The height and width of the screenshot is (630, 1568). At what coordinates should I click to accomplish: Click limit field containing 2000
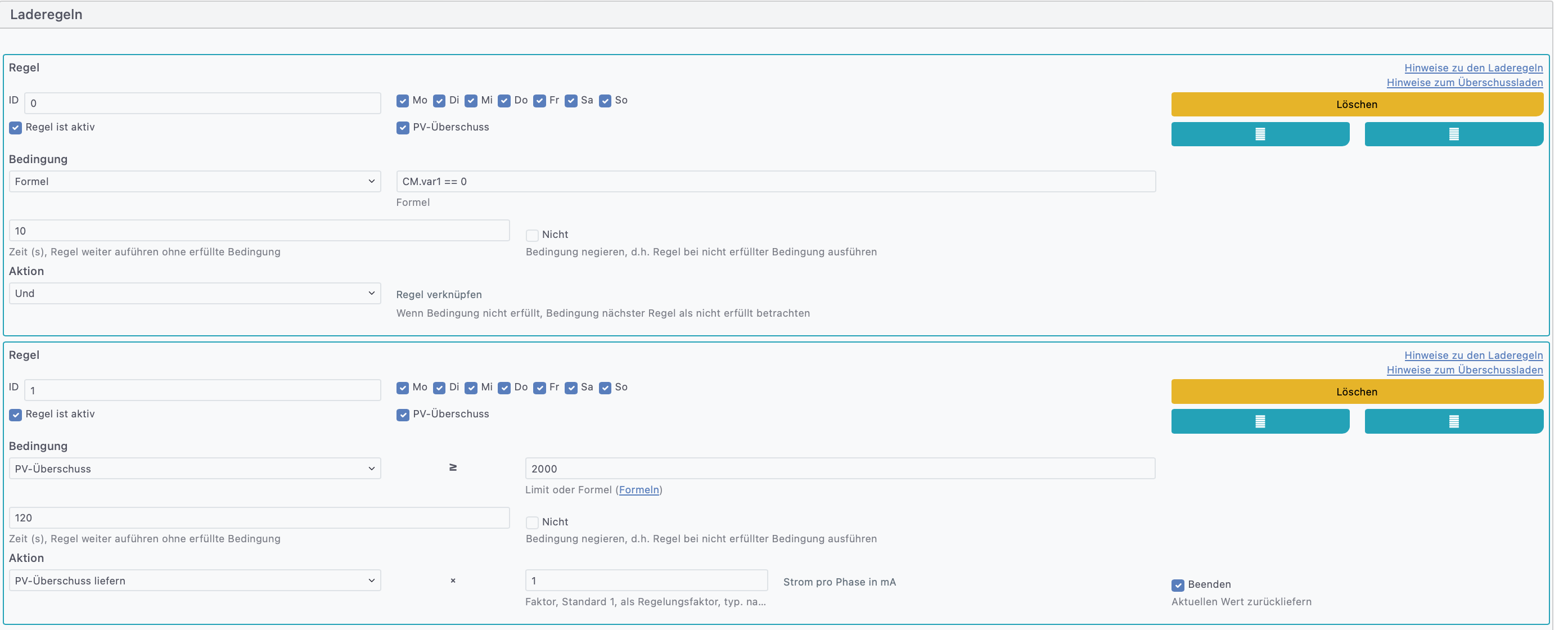pos(840,469)
